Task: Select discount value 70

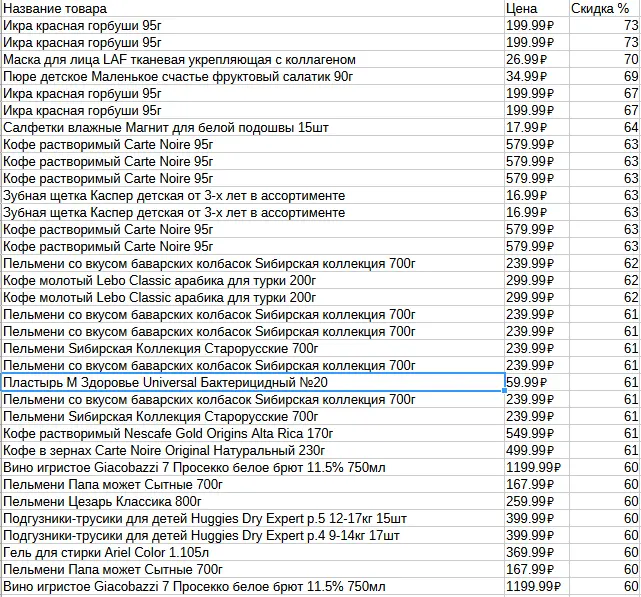Action: 605,59
